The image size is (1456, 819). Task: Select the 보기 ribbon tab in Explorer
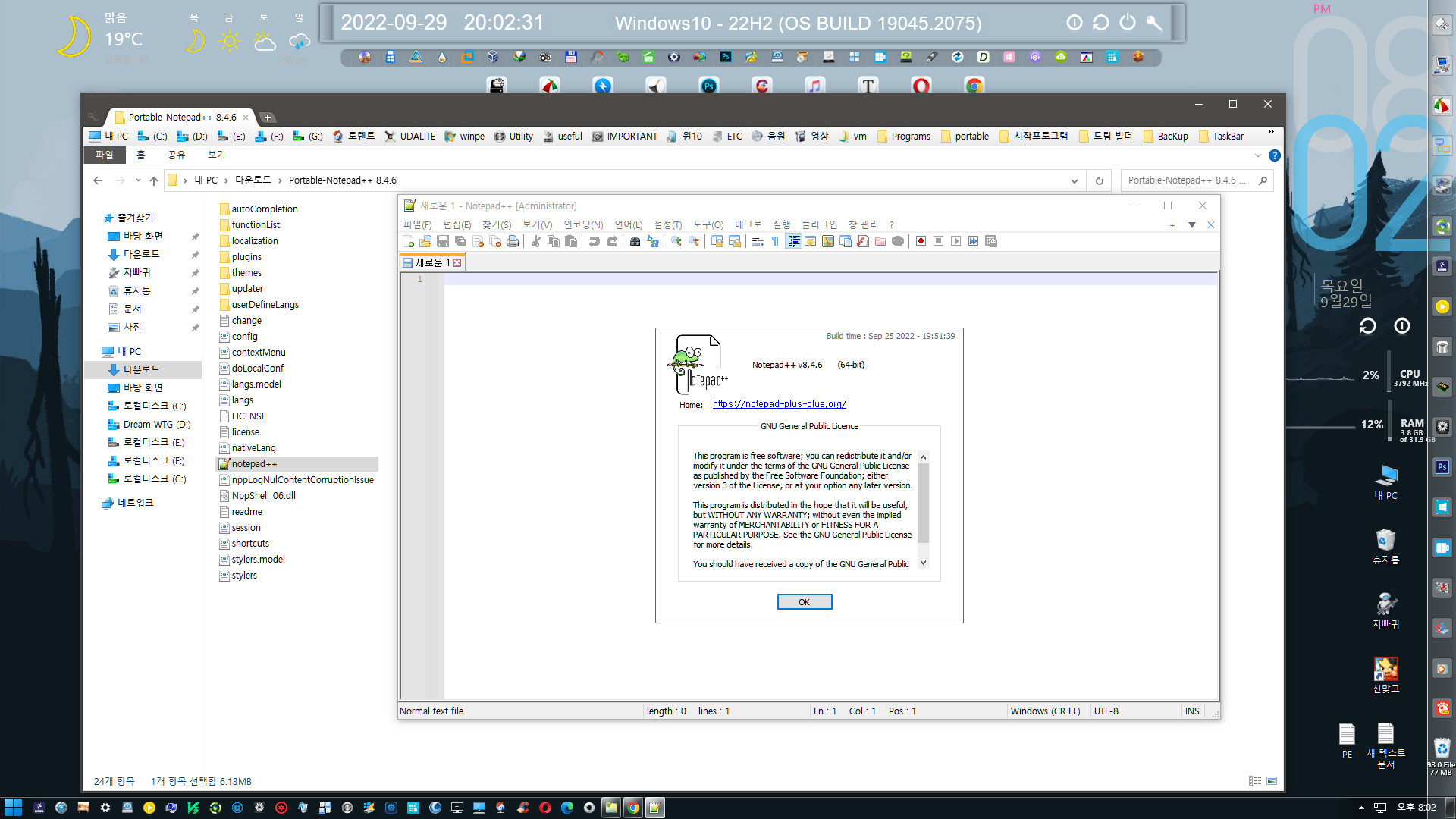[x=216, y=155]
